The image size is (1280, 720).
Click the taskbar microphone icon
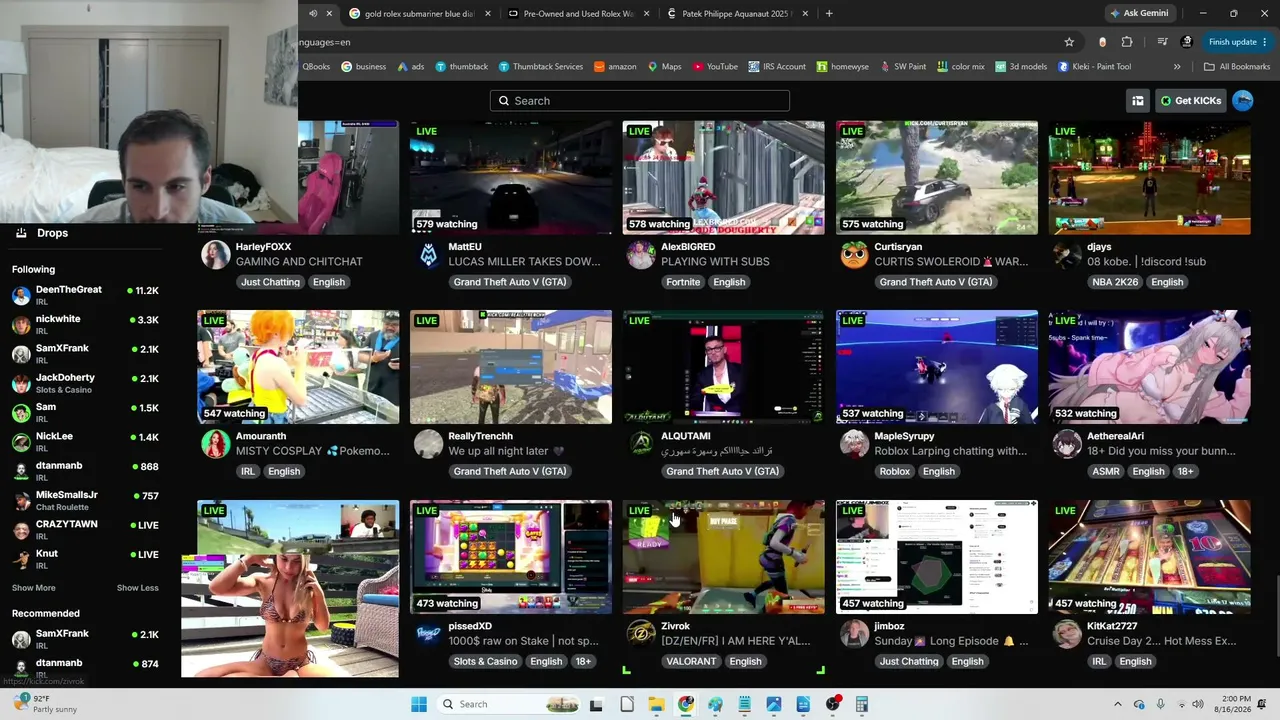click(x=1160, y=704)
